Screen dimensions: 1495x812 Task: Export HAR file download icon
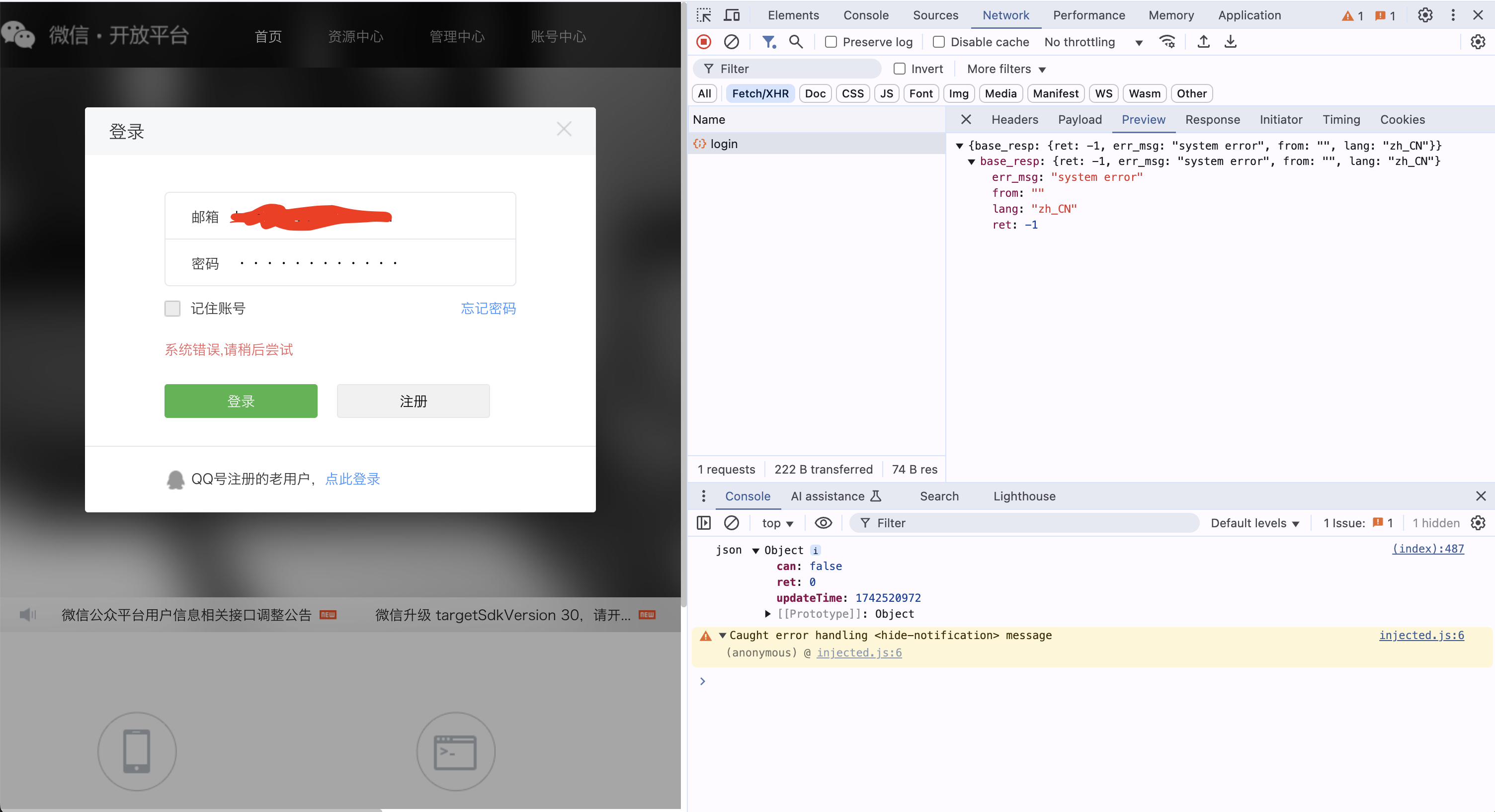[x=1231, y=42]
